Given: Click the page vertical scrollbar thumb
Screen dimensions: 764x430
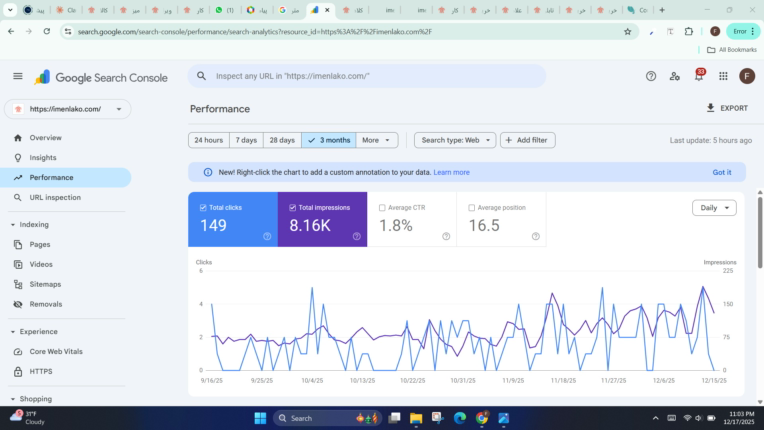Looking at the screenshot, I should [760, 232].
